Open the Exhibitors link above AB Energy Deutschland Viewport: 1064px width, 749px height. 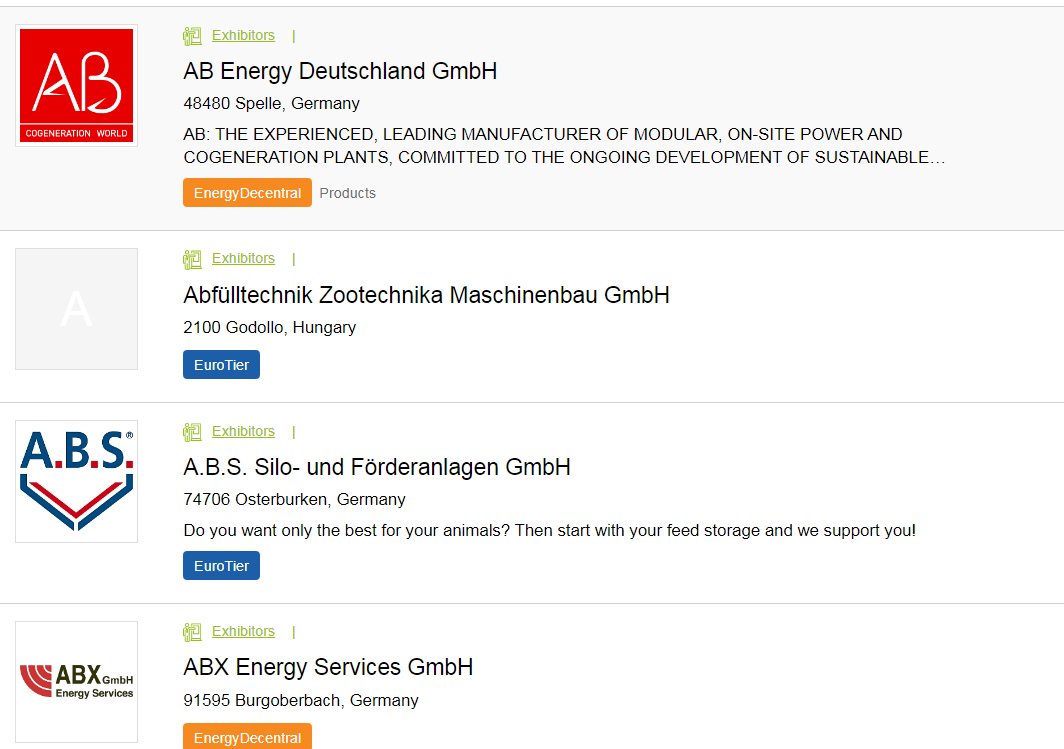tap(243, 35)
